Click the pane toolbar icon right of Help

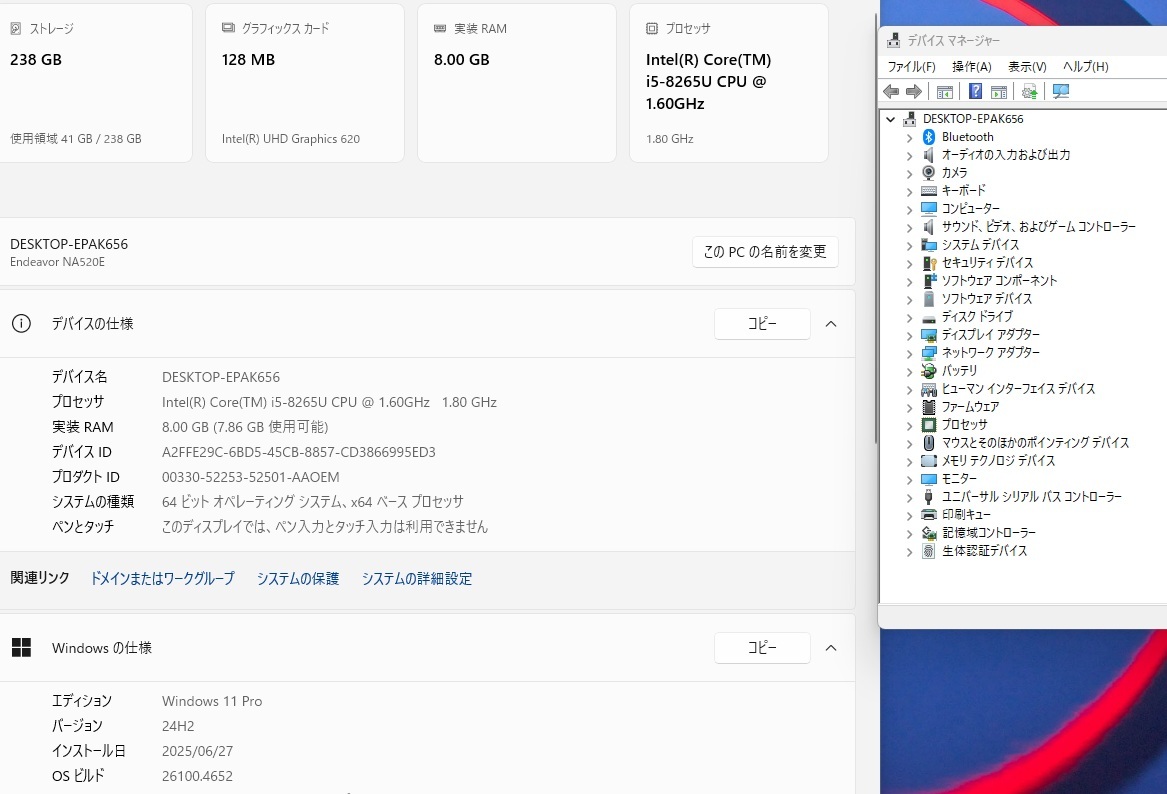tap(999, 92)
